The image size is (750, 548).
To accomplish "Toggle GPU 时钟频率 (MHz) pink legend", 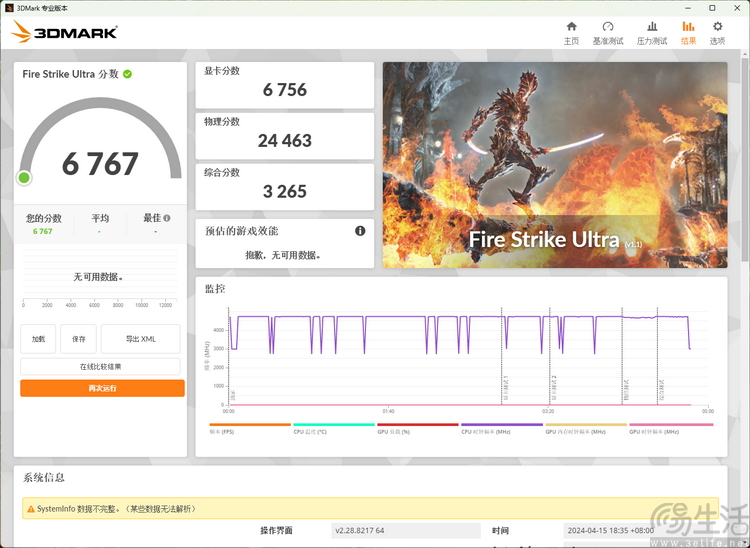I will coord(671,428).
